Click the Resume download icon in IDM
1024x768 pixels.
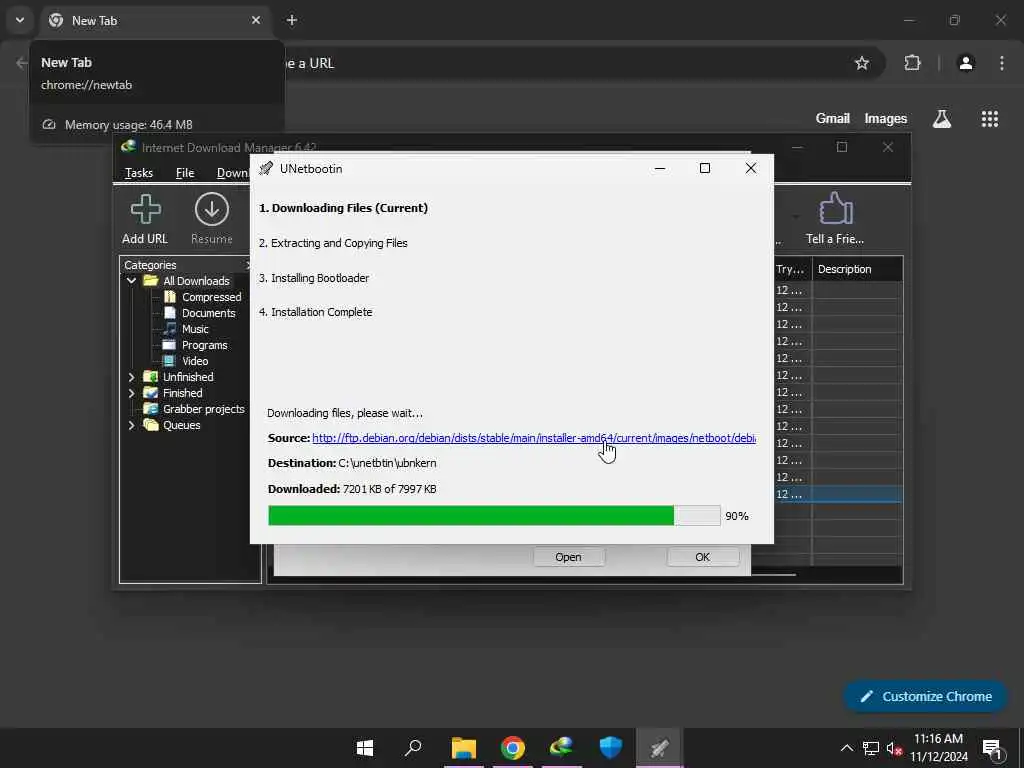[x=212, y=210]
